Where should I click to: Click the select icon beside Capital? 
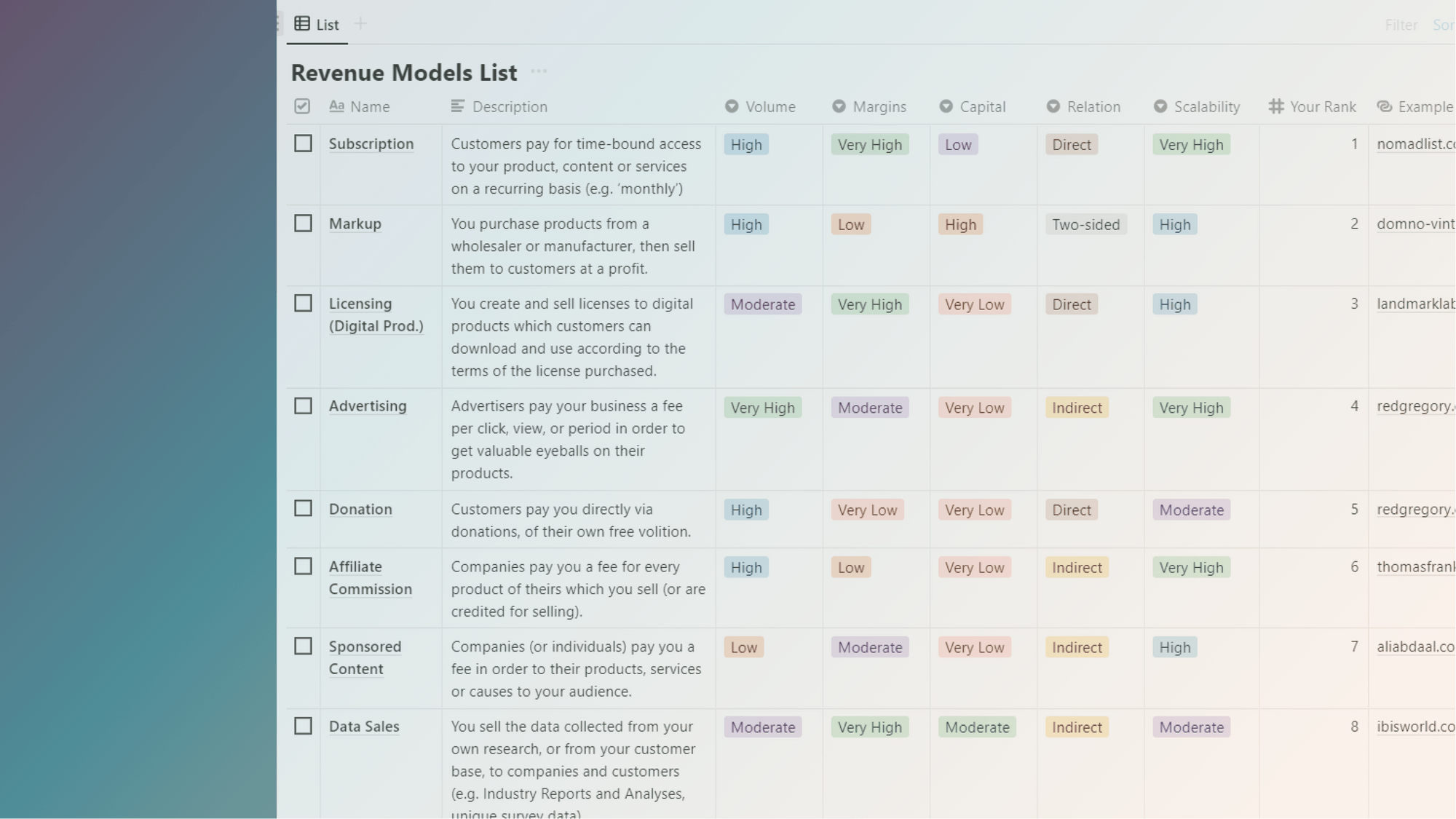(x=945, y=106)
